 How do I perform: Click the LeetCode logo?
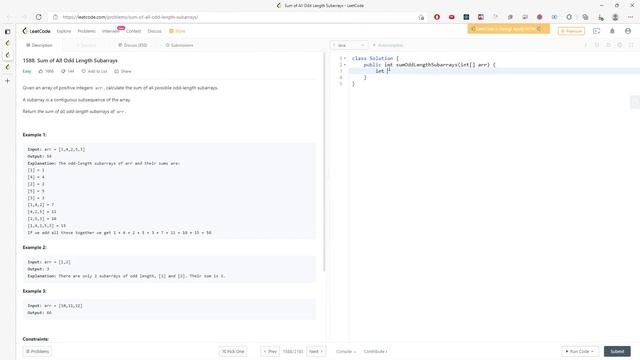[37, 31]
